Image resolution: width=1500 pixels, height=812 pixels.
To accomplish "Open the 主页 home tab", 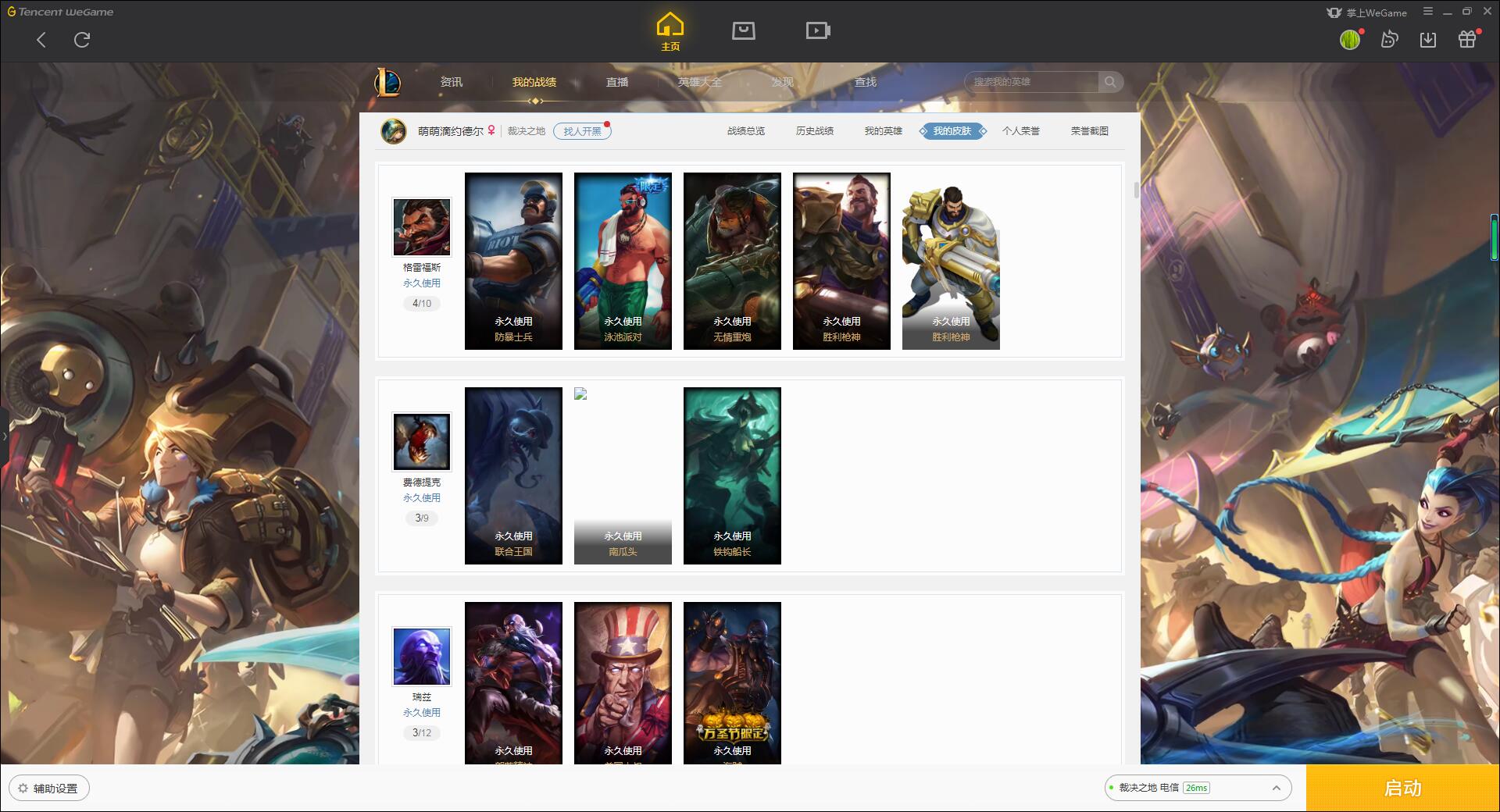I will point(670,31).
